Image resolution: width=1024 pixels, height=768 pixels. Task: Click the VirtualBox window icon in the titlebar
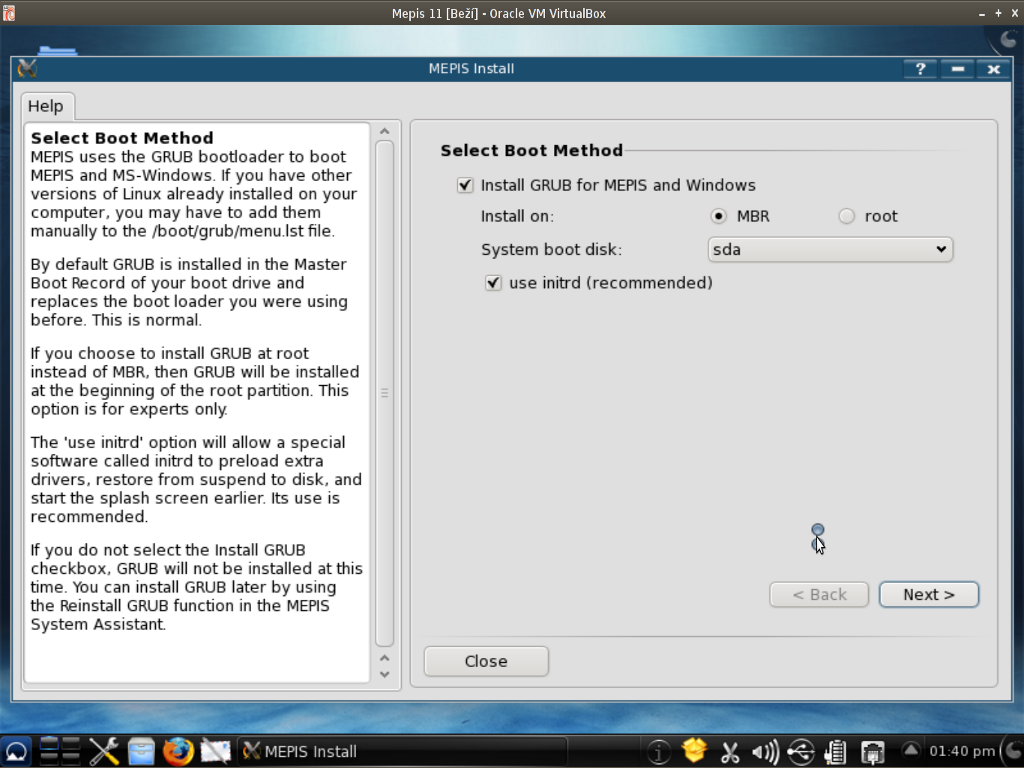pos(8,12)
